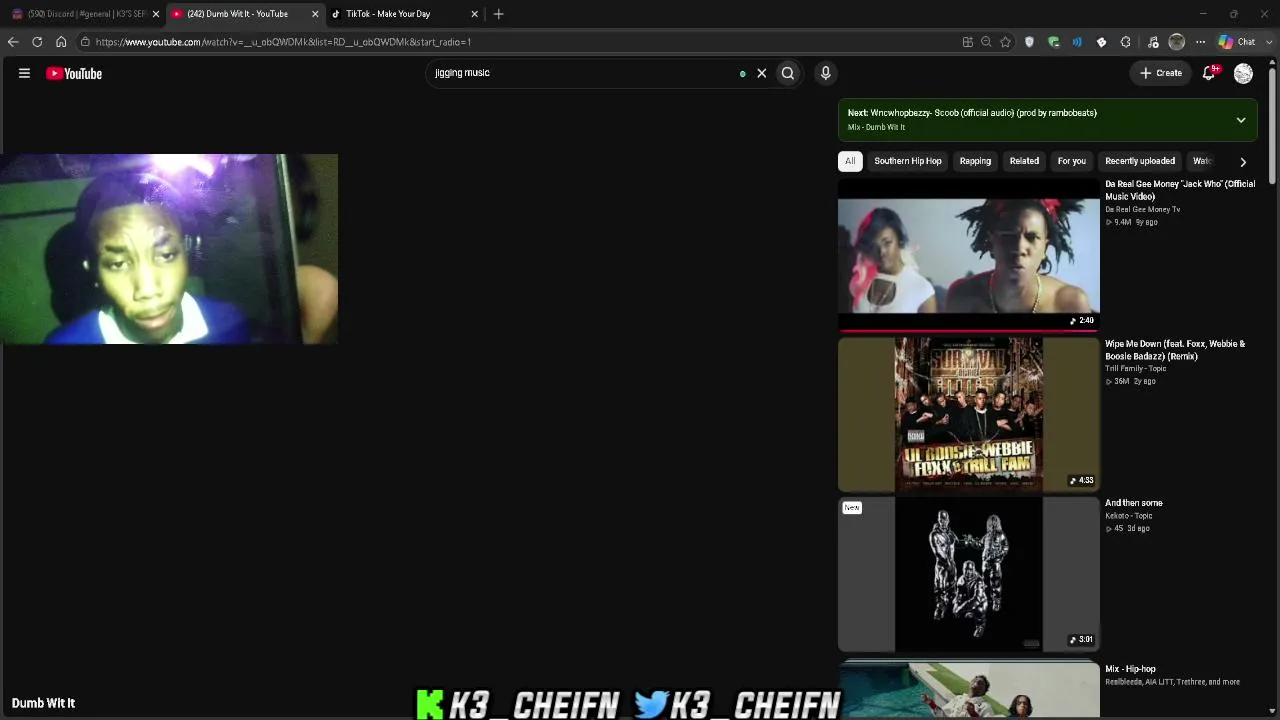The image size is (1280, 720).
Task: Reload the current page
Action: (x=37, y=42)
